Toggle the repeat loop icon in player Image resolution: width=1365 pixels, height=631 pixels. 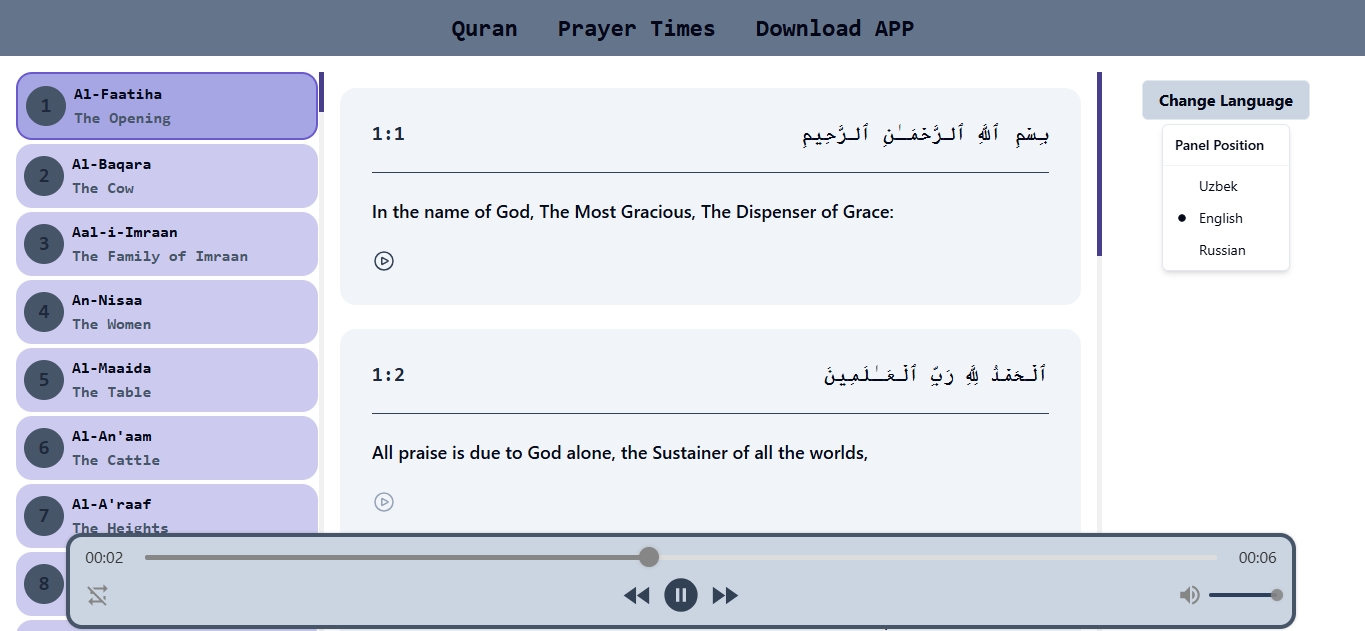[97, 596]
